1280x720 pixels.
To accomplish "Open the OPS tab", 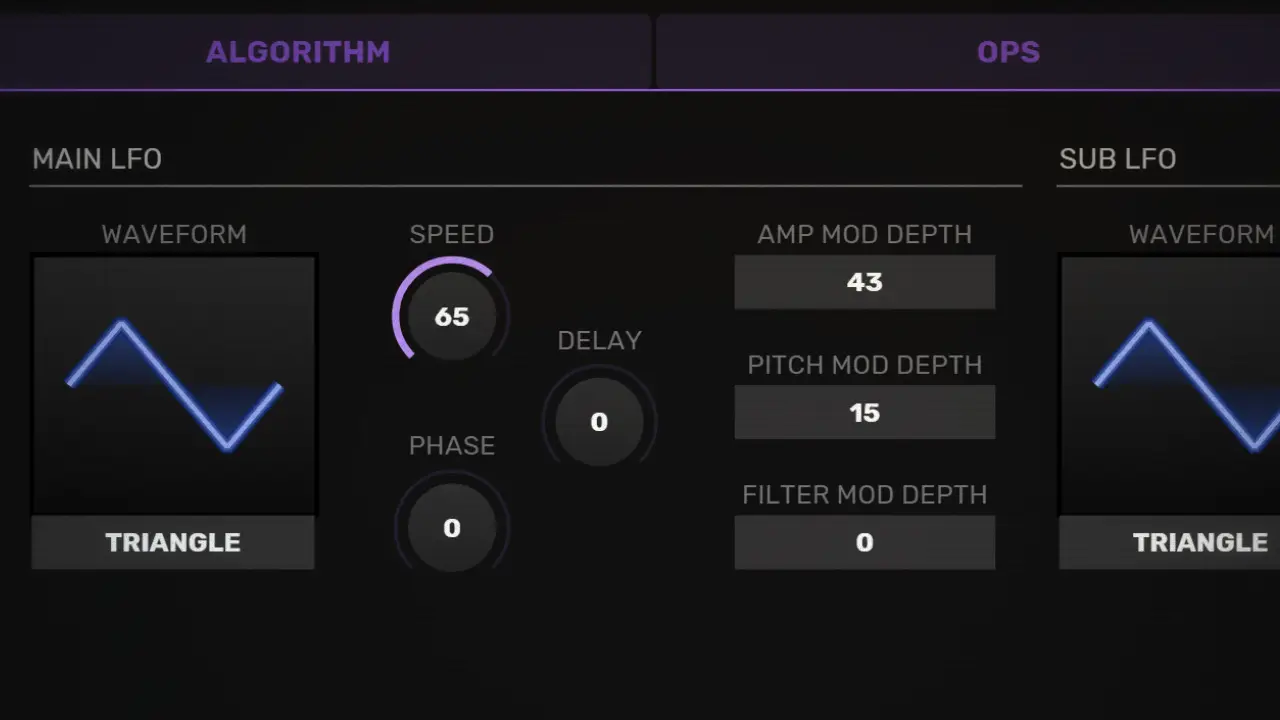I will (x=1008, y=52).
